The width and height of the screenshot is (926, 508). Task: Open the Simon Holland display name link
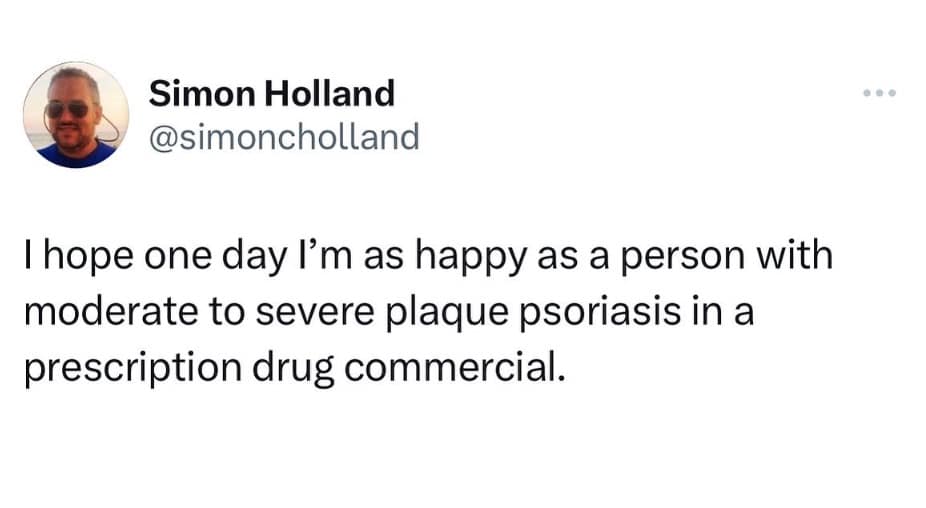(271, 95)
